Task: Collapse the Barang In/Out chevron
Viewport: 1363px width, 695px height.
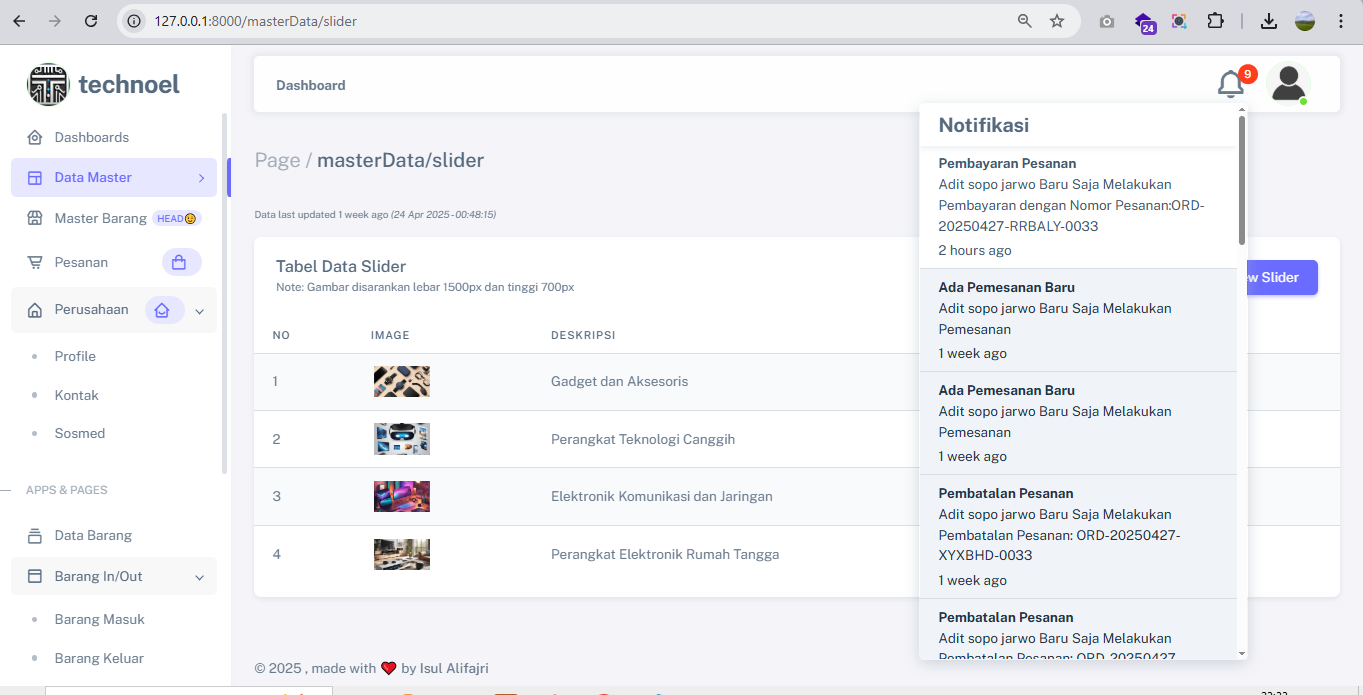Action: (199, 577)
